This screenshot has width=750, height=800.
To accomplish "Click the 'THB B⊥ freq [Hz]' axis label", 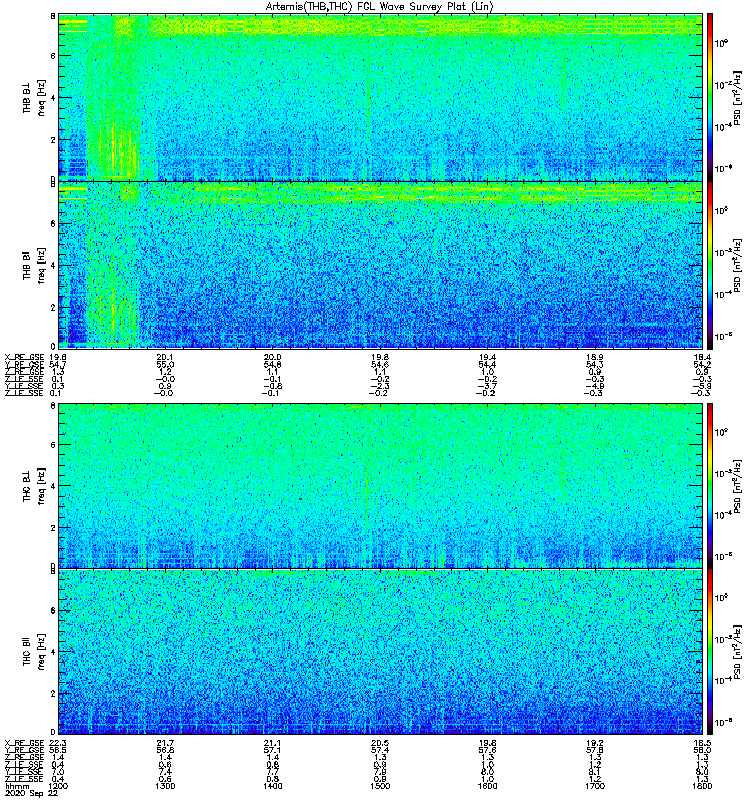I will [x=34, y=97].
